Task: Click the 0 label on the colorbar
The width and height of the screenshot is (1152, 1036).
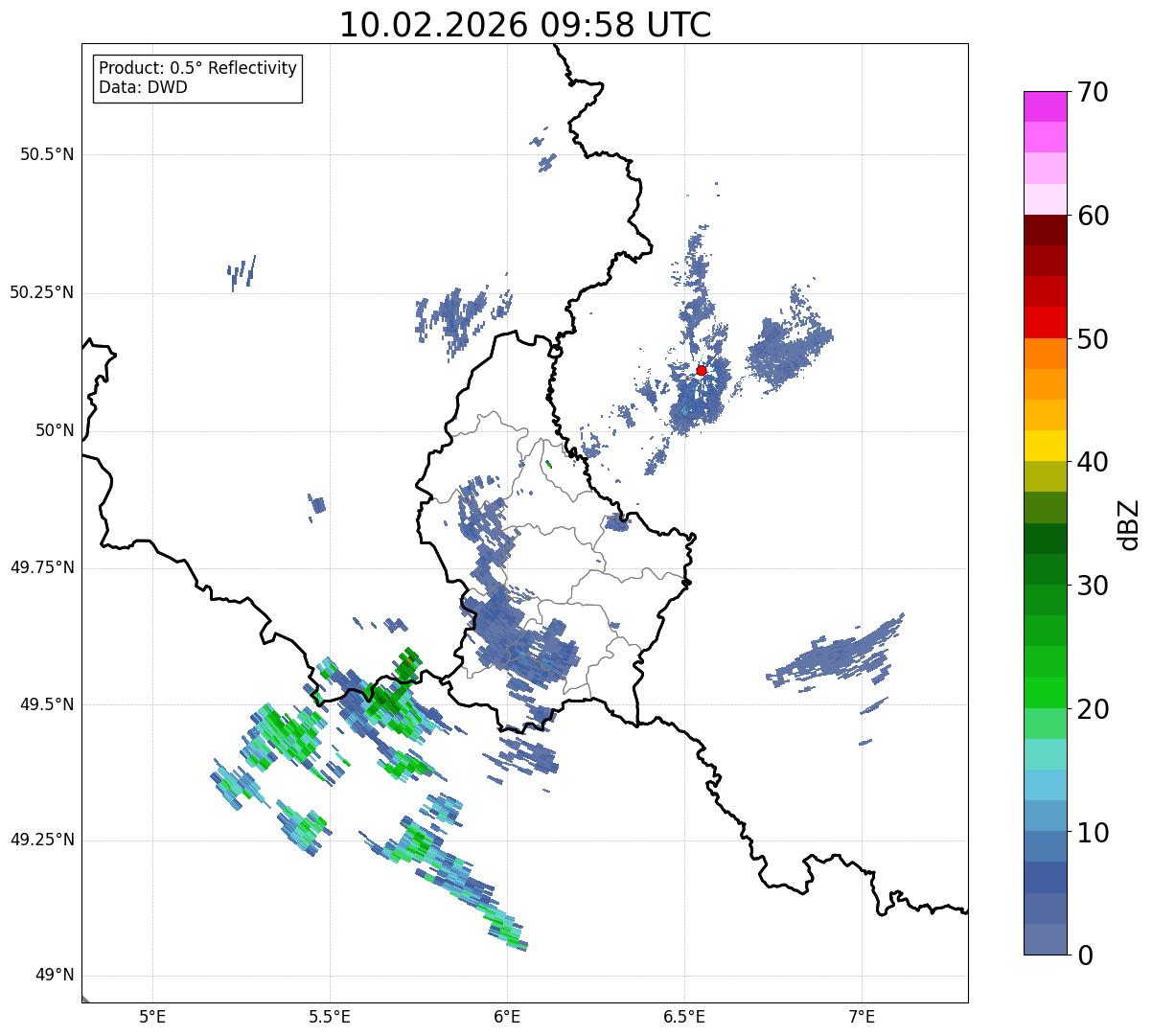Action: [x=1084, y=955]
